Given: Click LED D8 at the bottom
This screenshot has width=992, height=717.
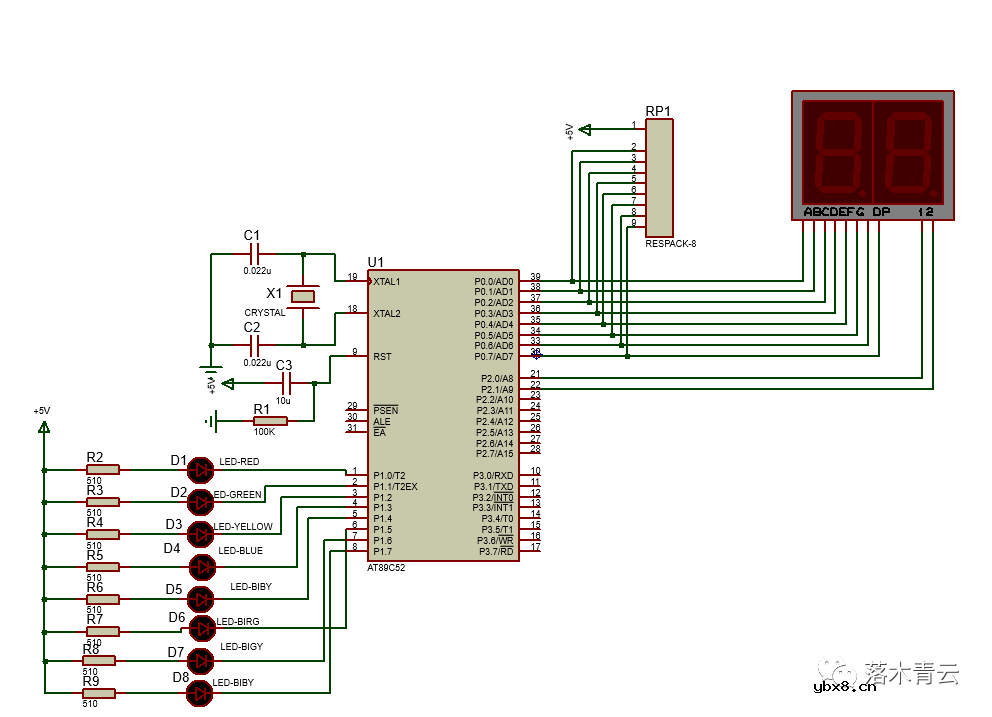Looking at the screenshot, I should coord(202,693).
